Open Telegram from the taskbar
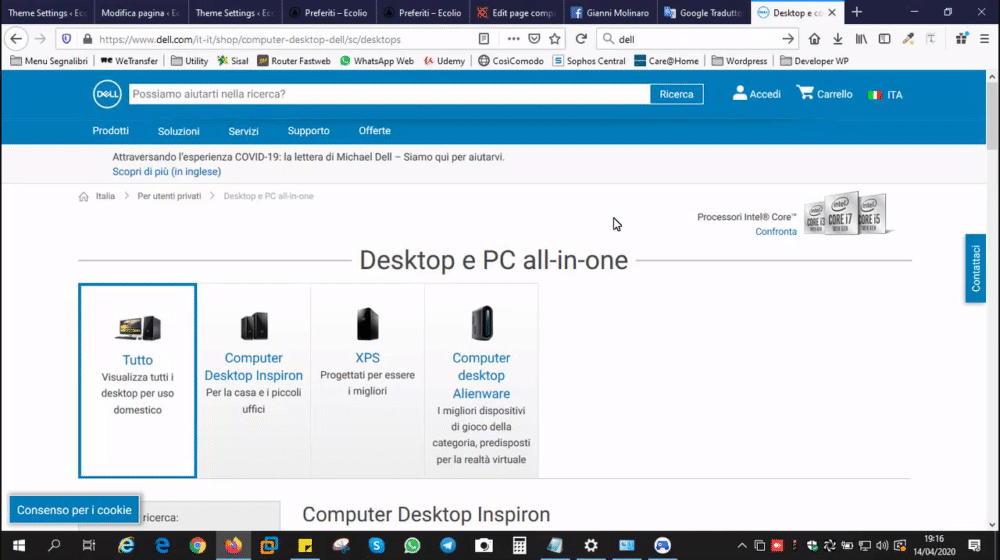 coord(448,545)
